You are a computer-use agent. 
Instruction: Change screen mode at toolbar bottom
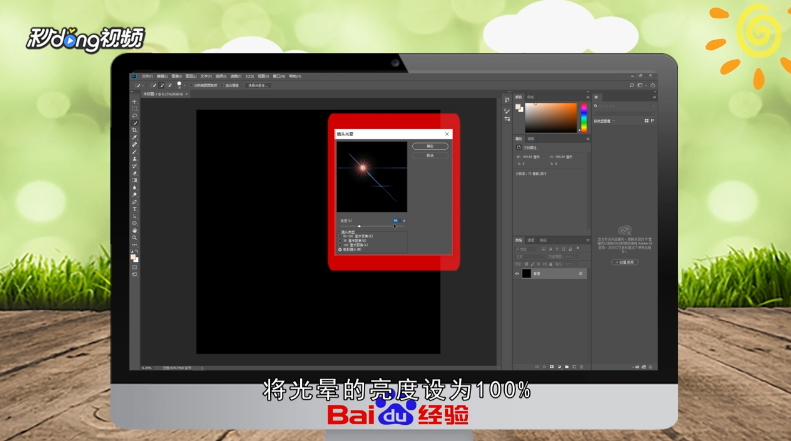pyautogui.click(x=135, y=274)
